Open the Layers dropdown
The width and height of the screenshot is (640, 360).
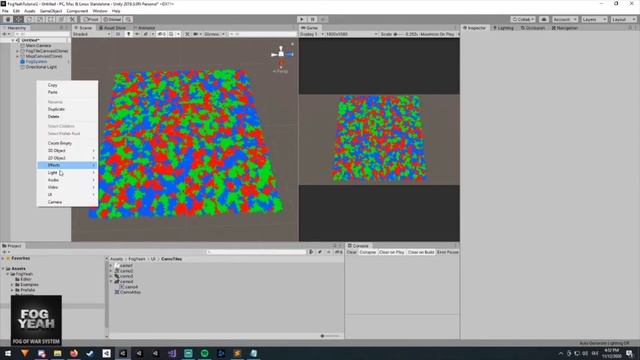[x=594, y=19]
